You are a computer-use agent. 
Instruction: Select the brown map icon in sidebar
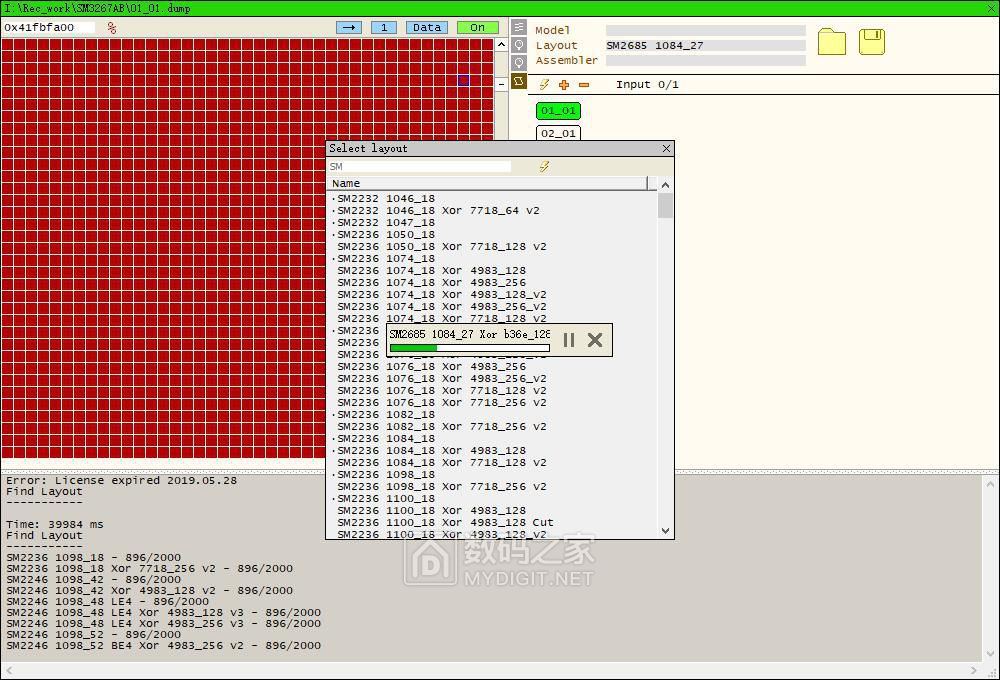pos(519,81)
